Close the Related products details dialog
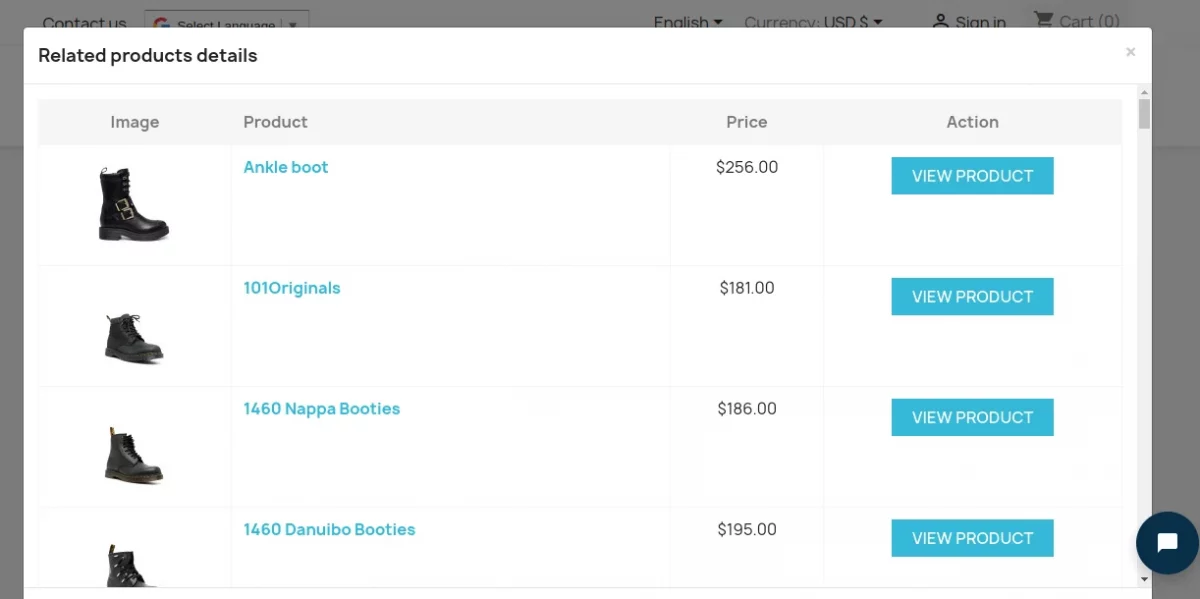The image size is (1200, 599). pyautogui.click(x=1130, y=52)
